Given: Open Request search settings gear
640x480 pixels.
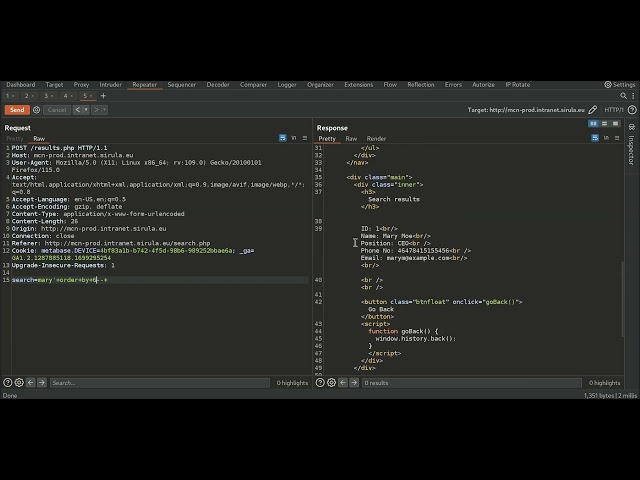Looking at the screenshot, I should pos(19,383).
